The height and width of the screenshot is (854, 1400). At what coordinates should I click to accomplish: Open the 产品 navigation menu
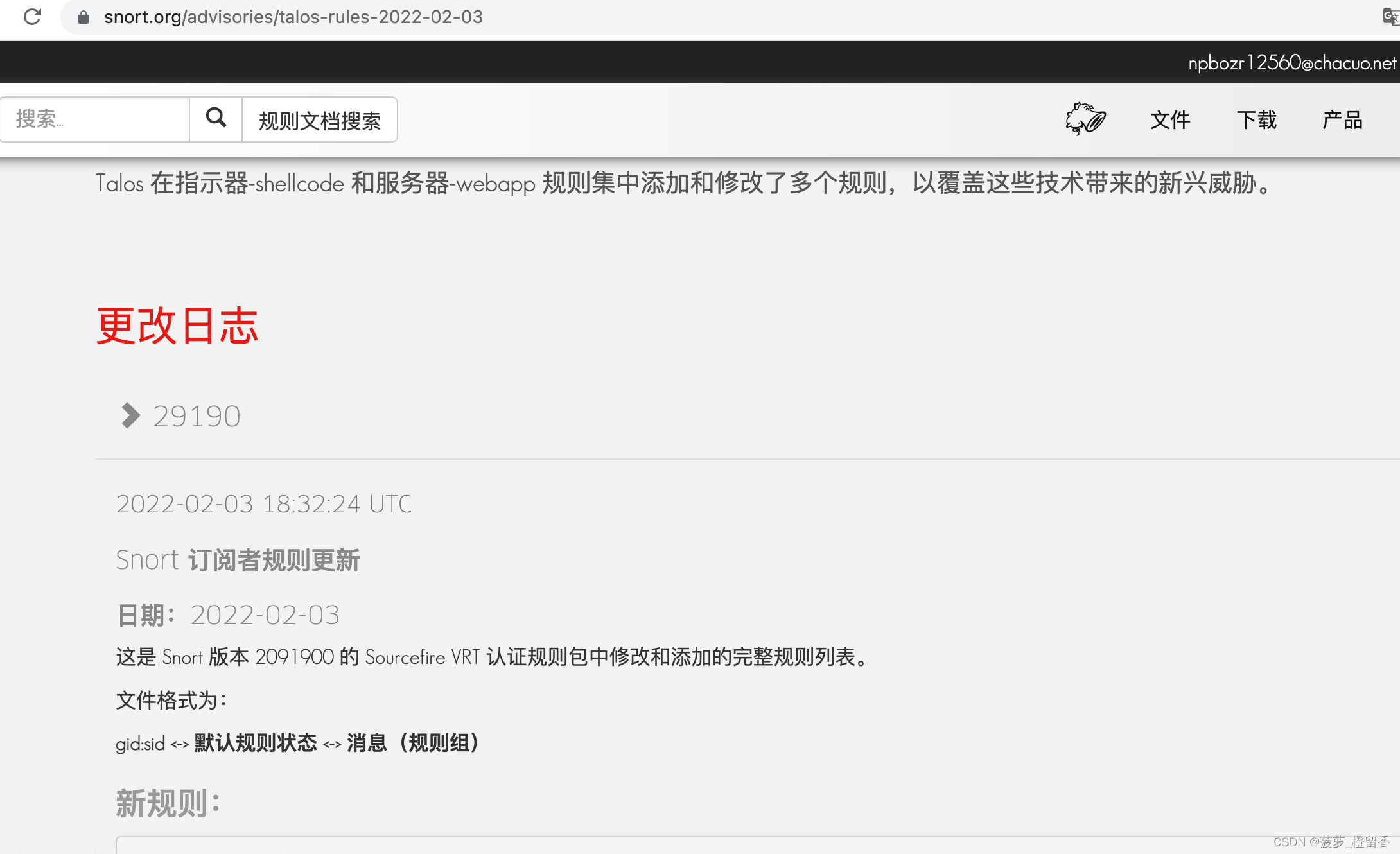1342,120
